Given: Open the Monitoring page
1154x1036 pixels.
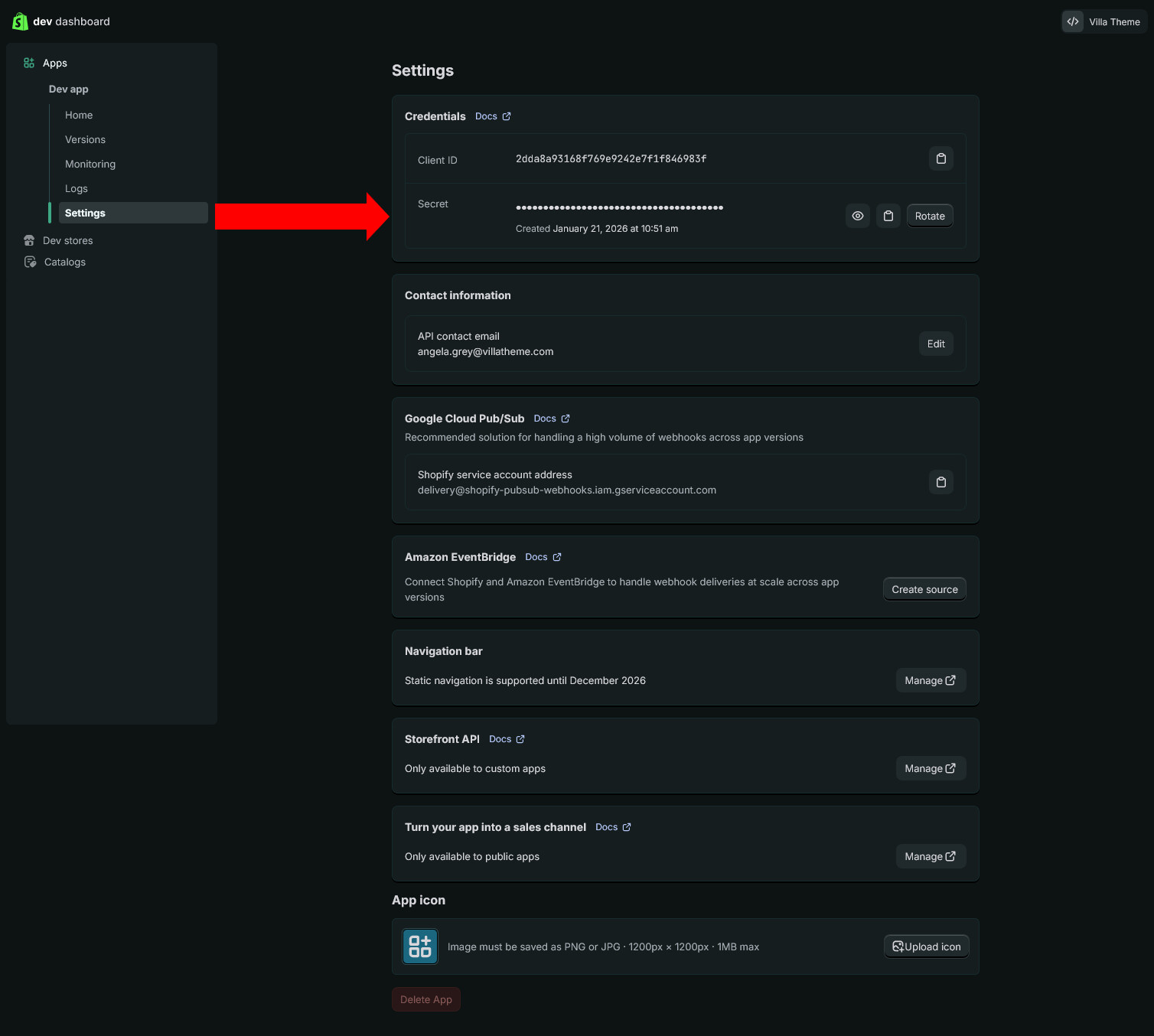Looking at the screenshot, I should 90,164.
